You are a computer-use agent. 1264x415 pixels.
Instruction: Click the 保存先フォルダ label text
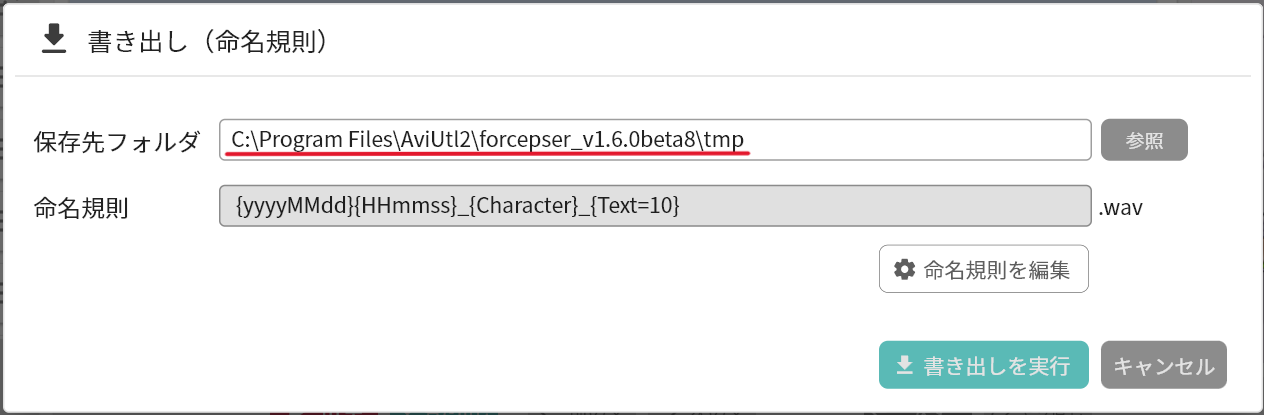[x=117, y=141]
